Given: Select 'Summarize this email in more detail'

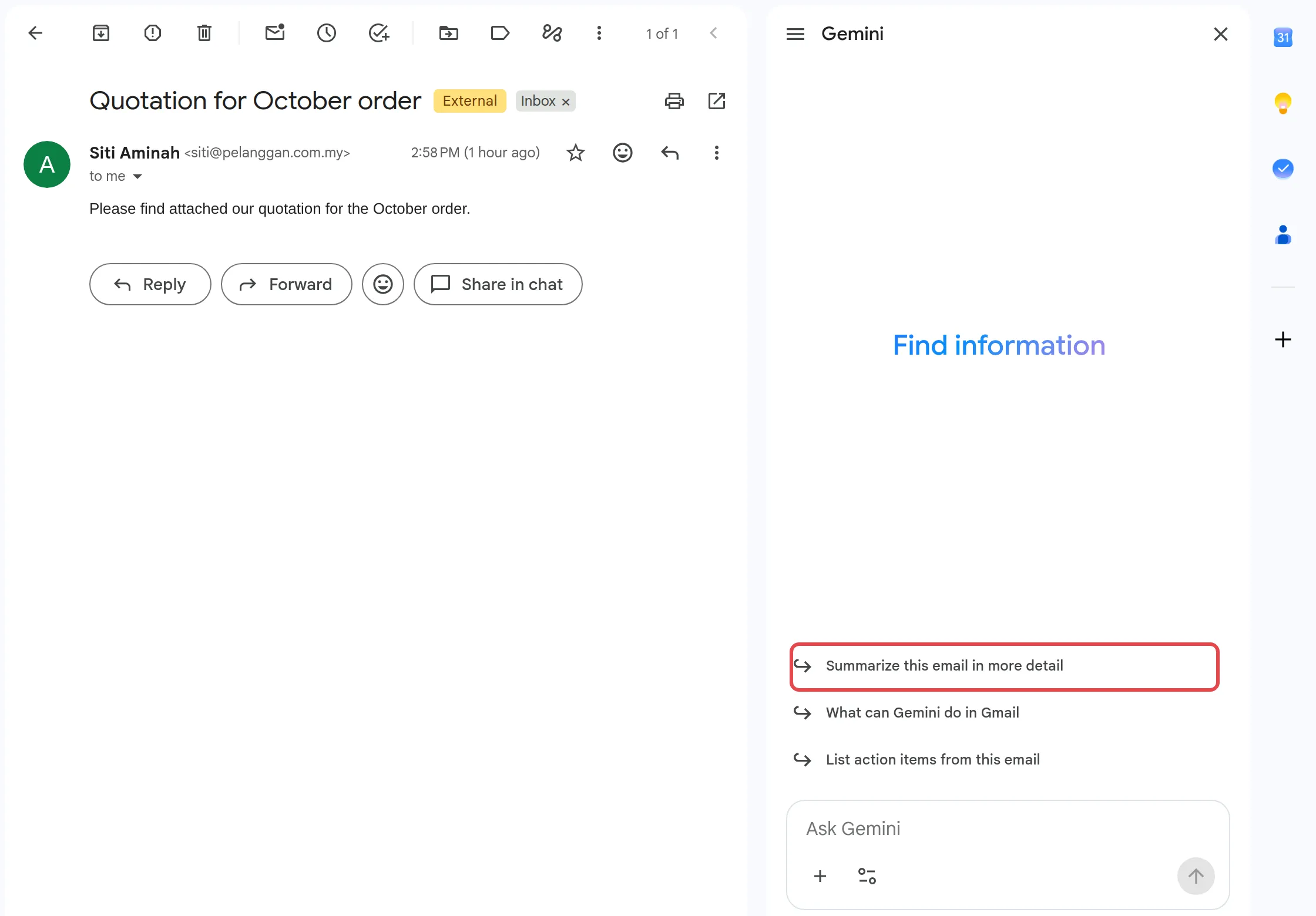Looking at the screenshot, I should [x=1004, y=666].
